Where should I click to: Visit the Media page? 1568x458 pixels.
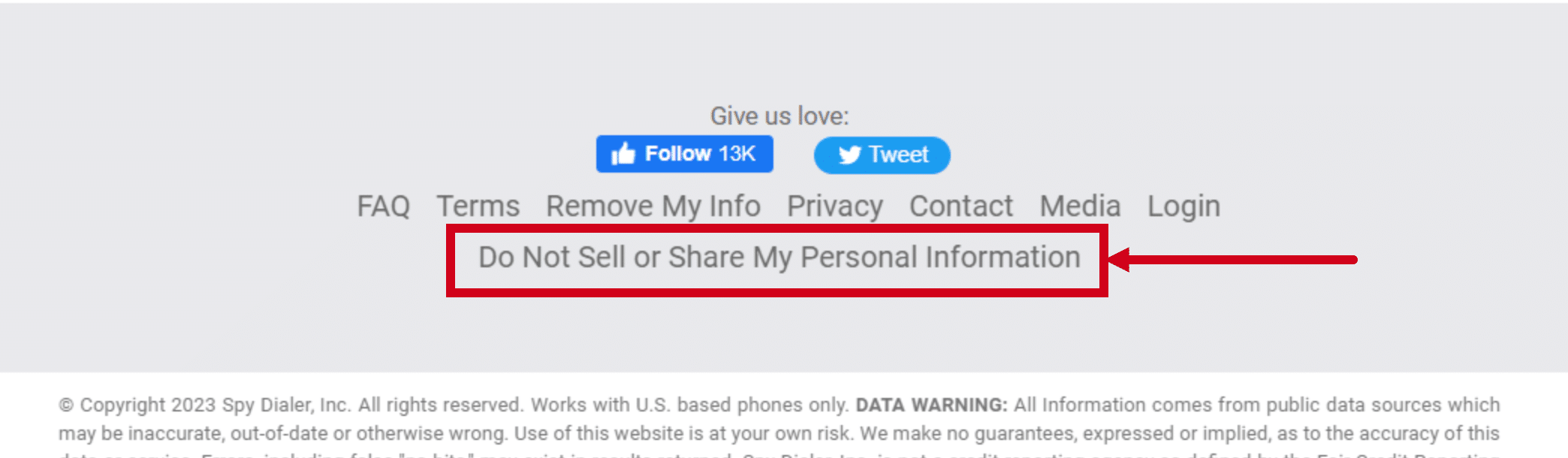click(1080, 206)
